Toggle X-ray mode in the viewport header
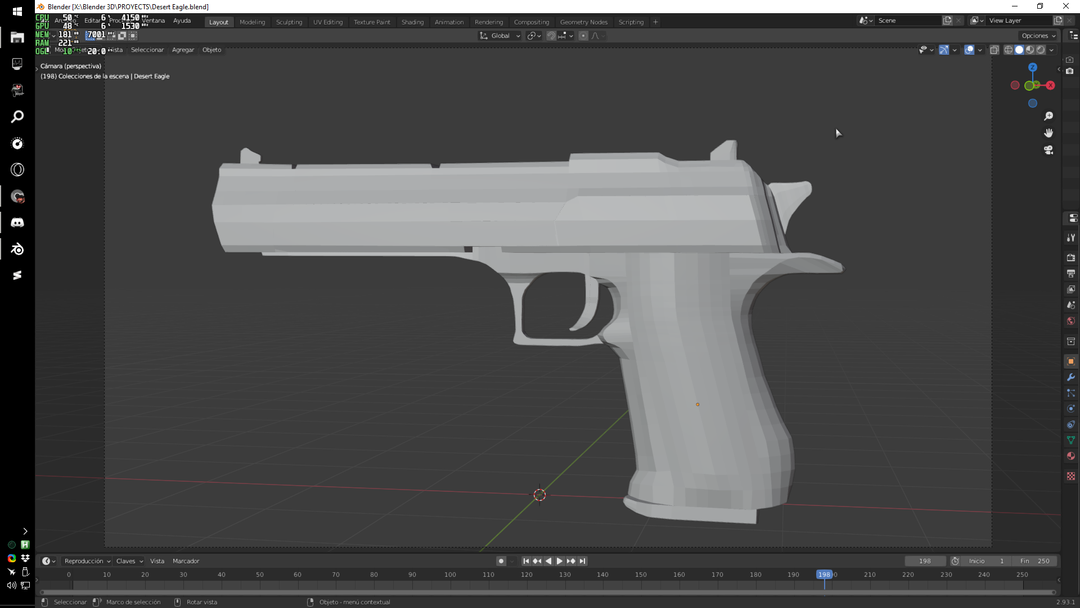 [993, 49]
